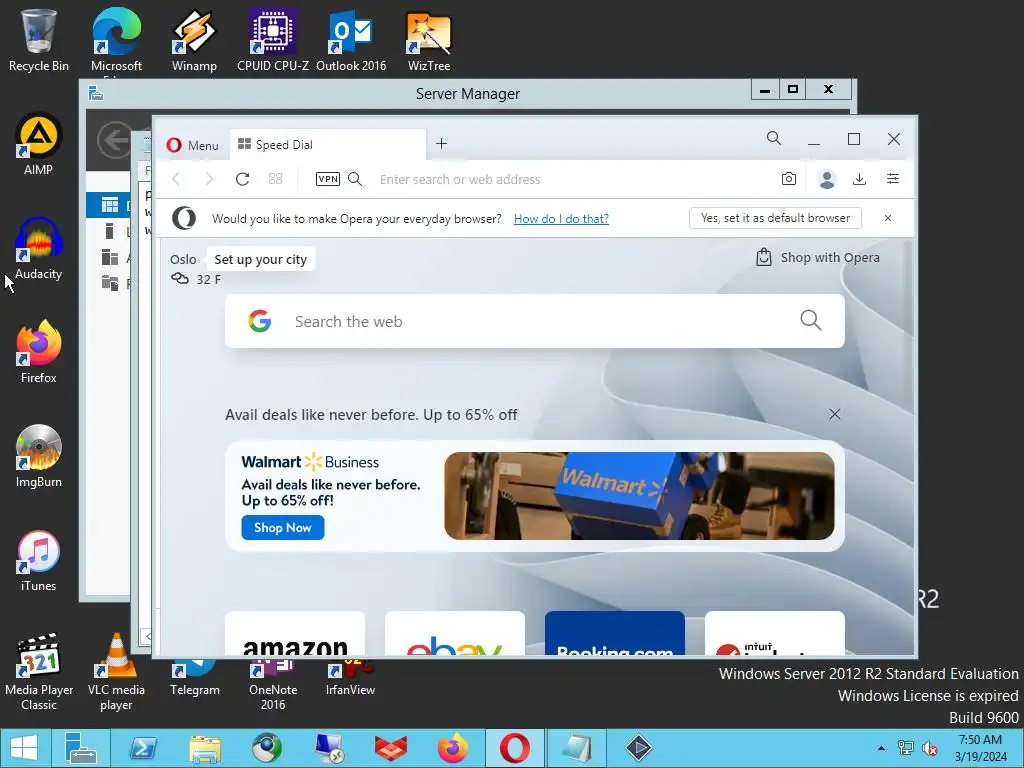Reload the page with the refresh icon
Screen dimensions: 1024x768
[242, 179]
